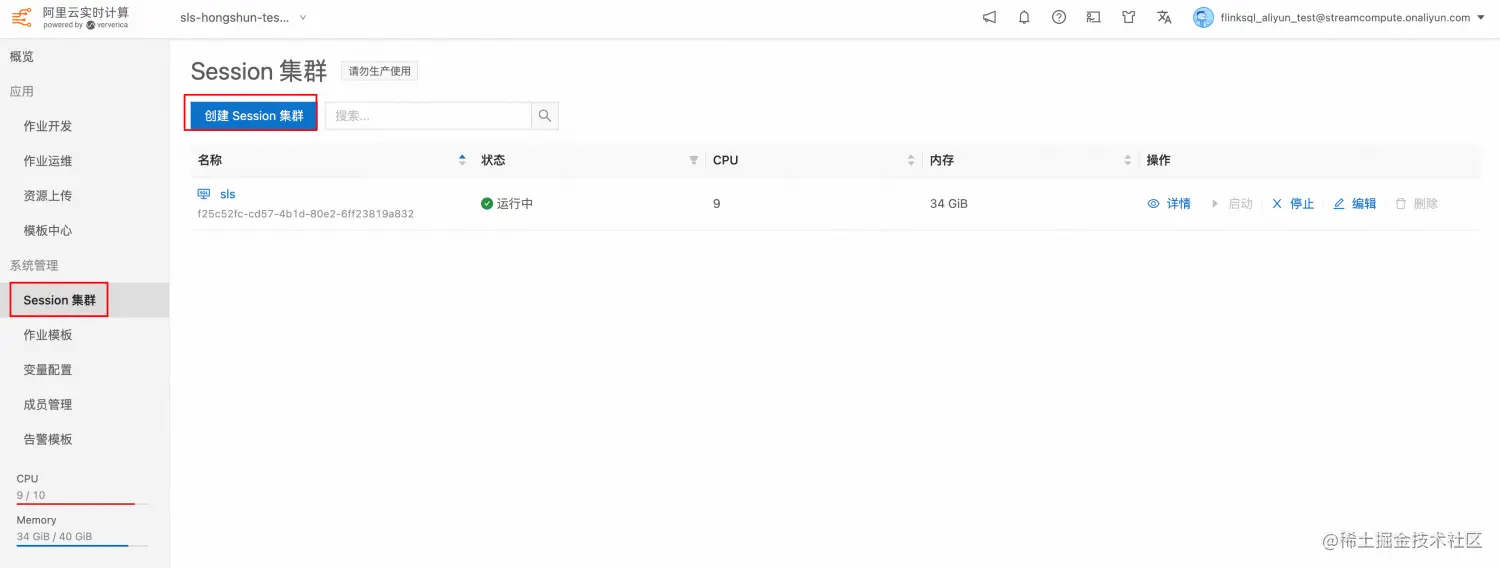Click 停止 for sls cluster
Screen dimensions: 1500x568
[1293, 204]
